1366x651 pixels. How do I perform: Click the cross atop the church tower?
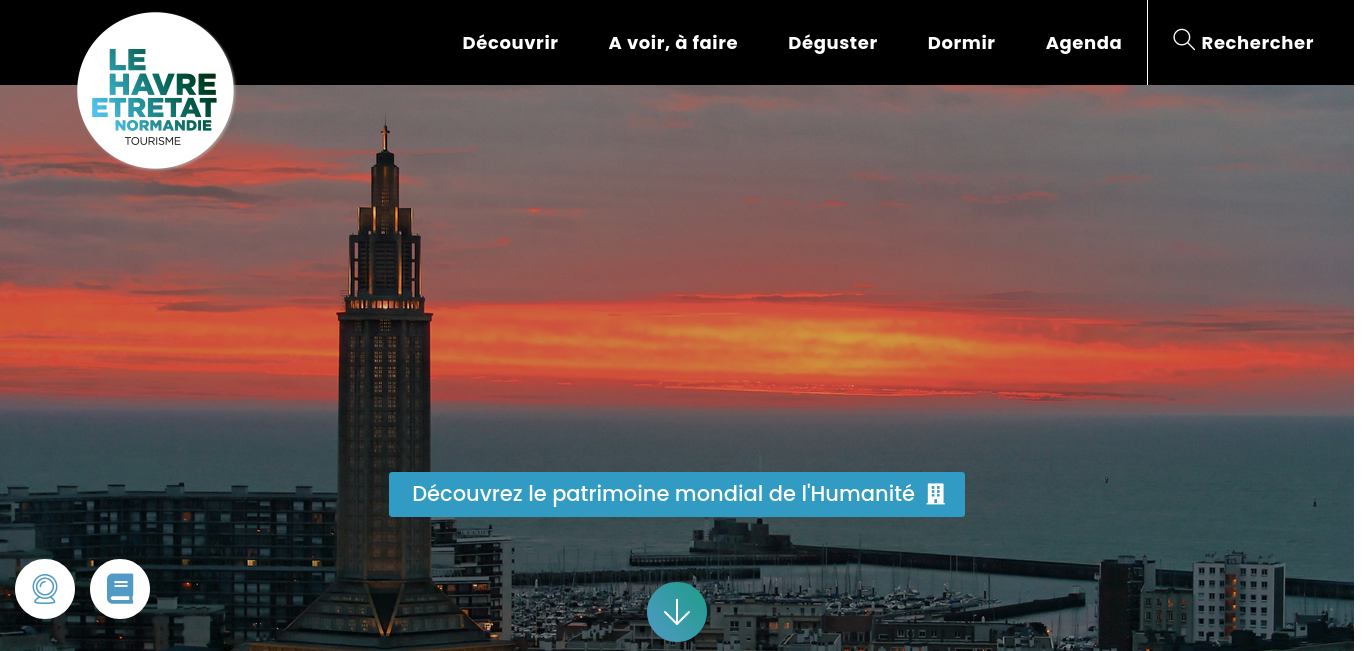[x=385, y=135]
